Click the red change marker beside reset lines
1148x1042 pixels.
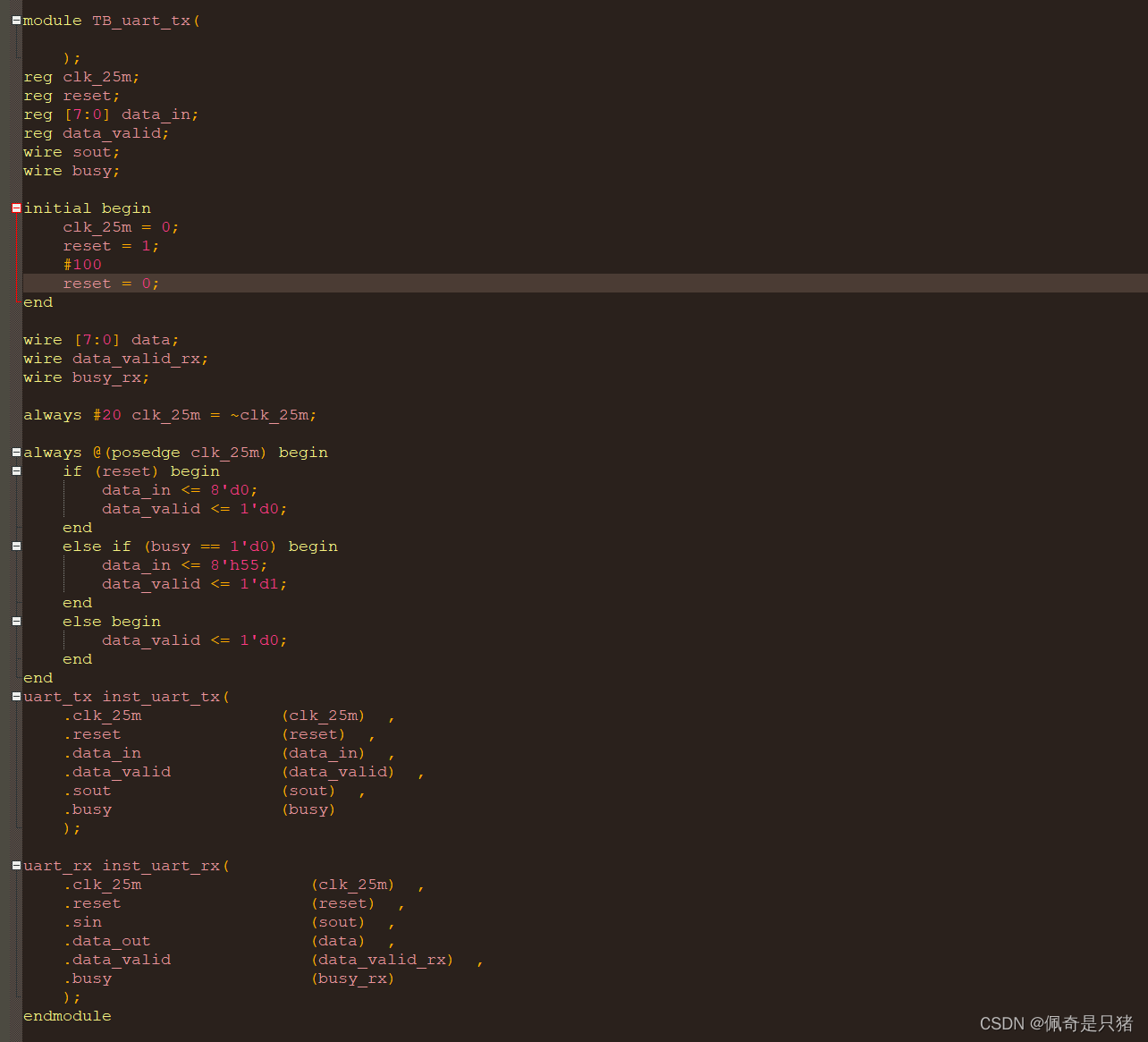[x=16, y=255]
